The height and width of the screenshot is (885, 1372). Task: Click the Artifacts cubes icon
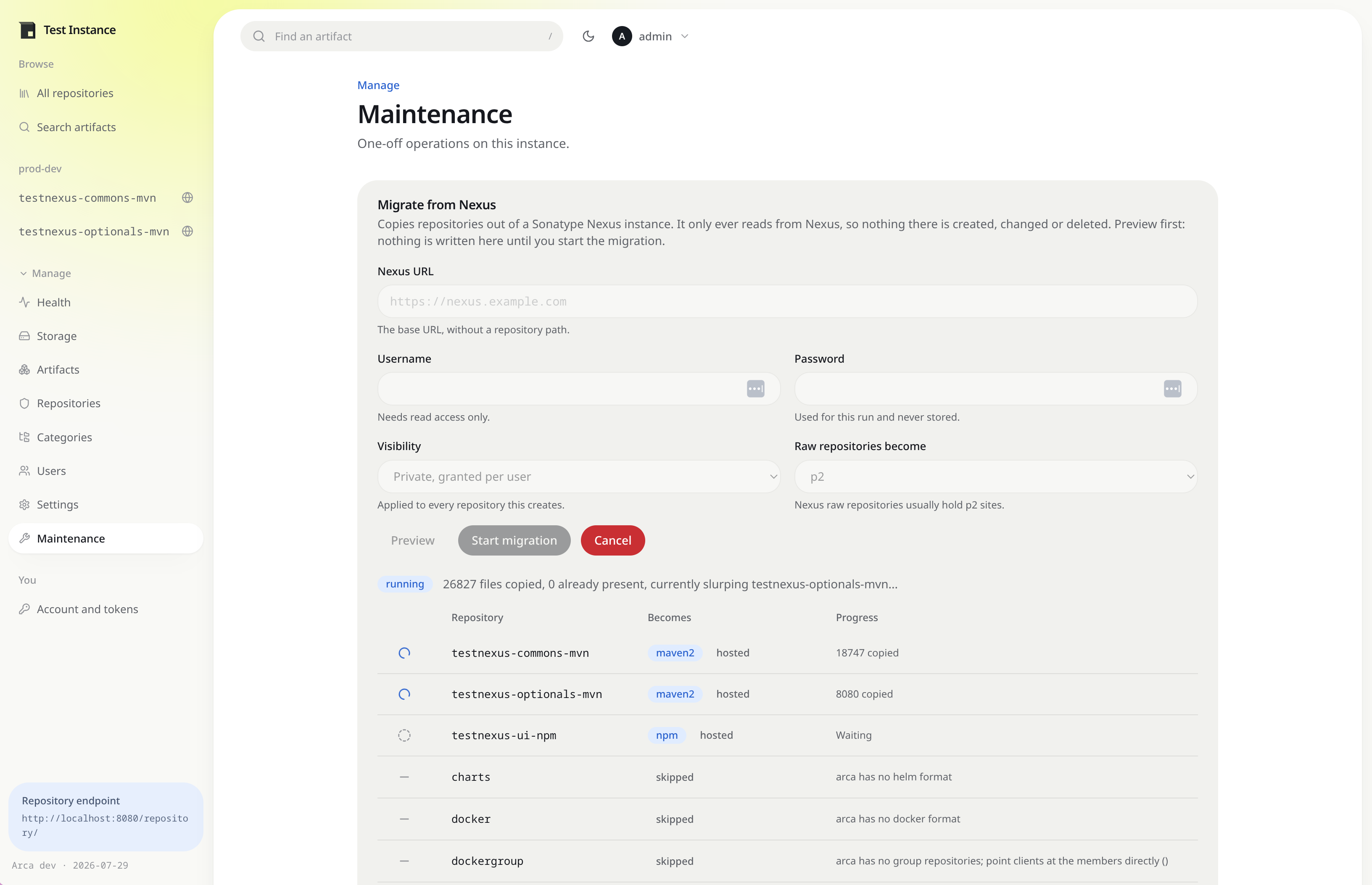24,369
